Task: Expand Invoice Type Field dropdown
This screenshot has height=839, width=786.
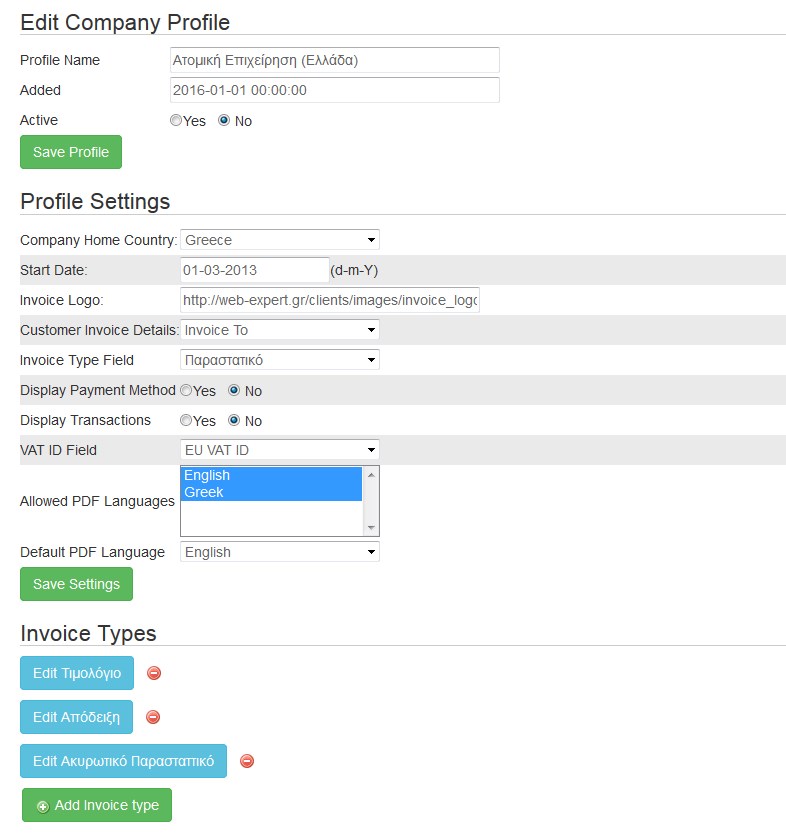Action: 280,360
